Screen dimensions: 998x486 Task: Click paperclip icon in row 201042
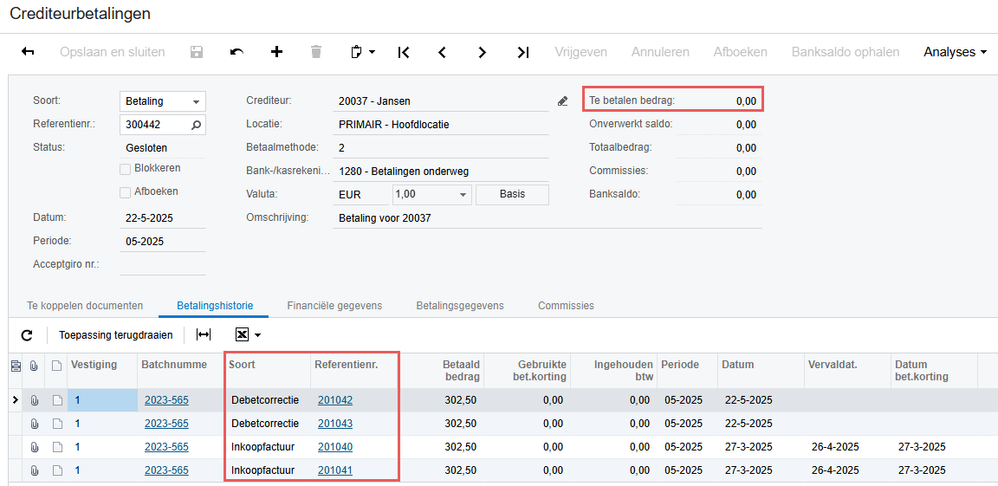click(34, 401)
